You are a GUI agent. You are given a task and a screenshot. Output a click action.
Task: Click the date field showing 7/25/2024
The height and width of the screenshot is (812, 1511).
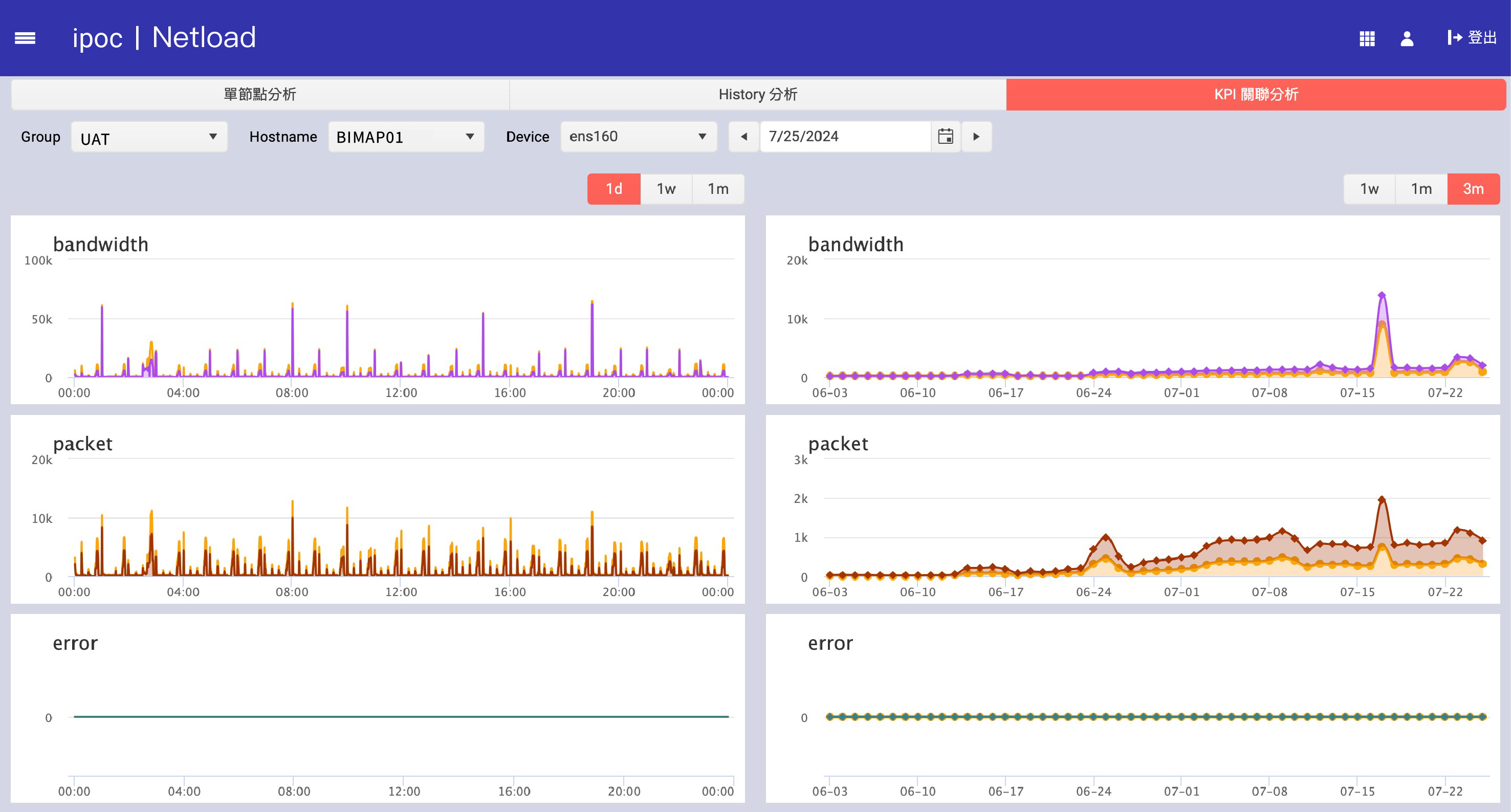pyautogui.click(x=845, y=137)
